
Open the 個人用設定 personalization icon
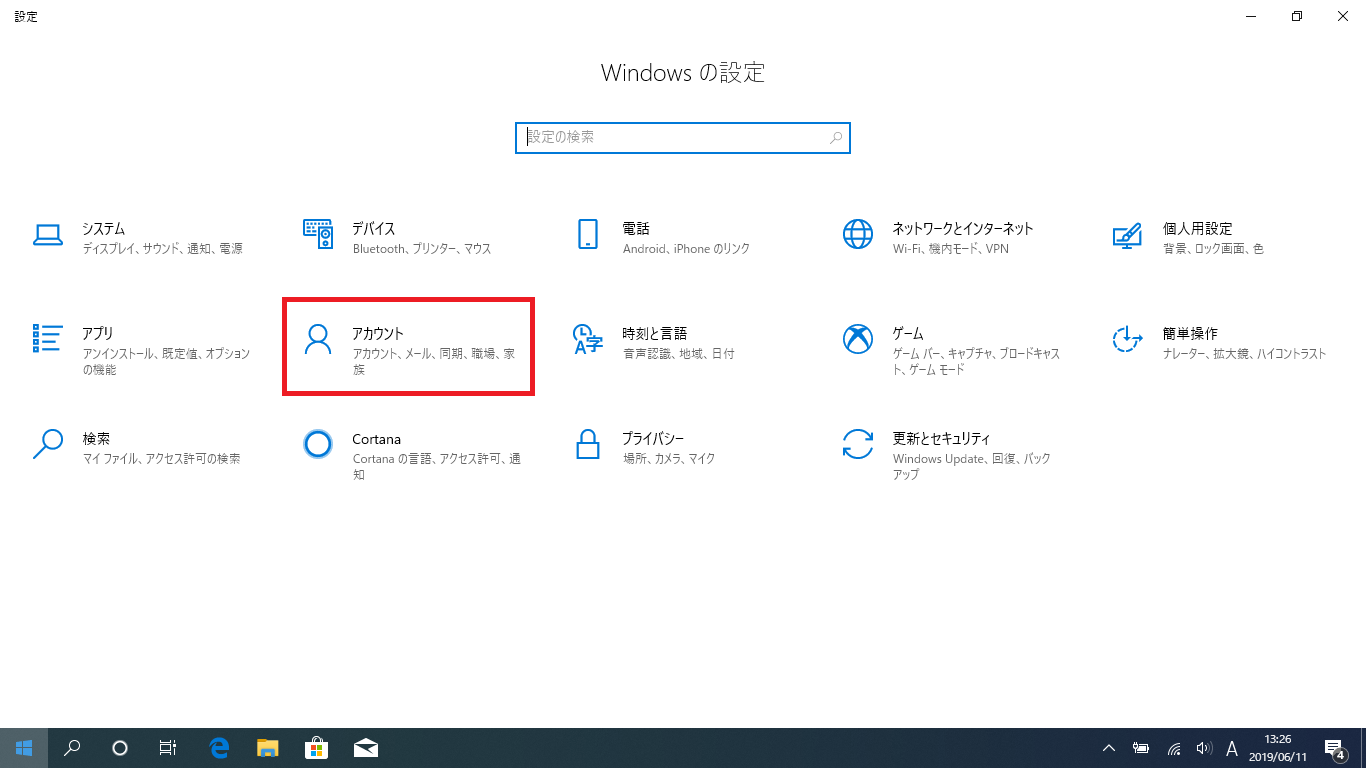click(x=1127, y=234)
